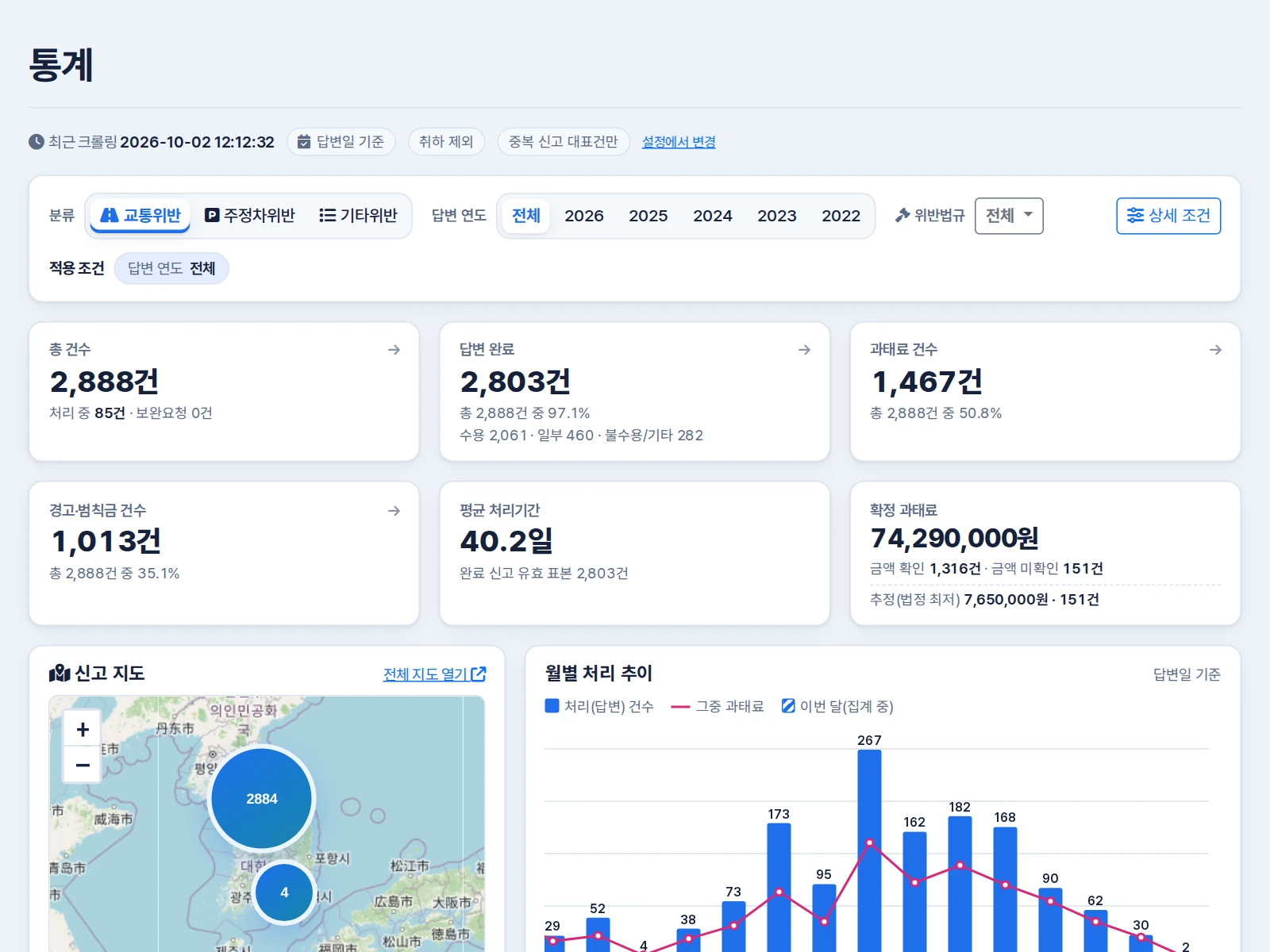Image resolution: width=1270 pixels, height=952 pixels.
Task: Select the 교통위반 category tab
Action: (140, 216)
